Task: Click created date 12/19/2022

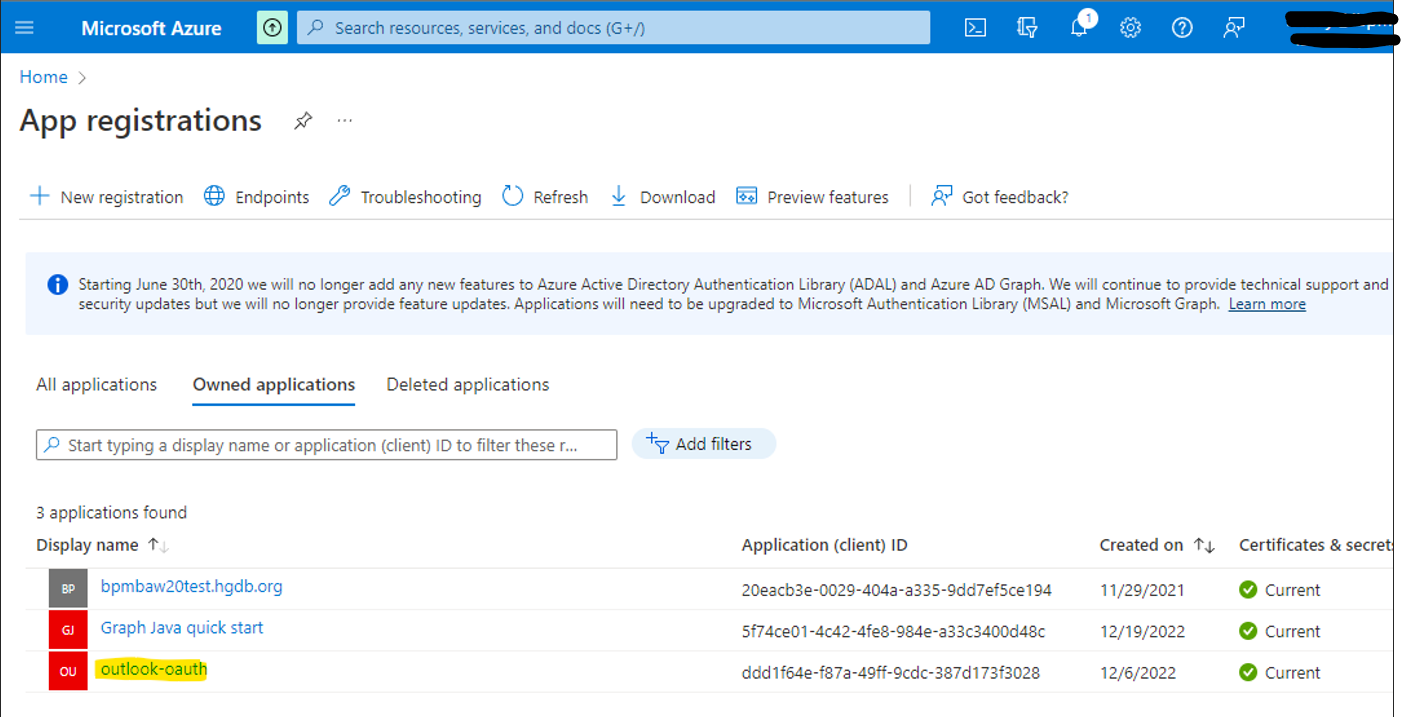Action: coord(1142,631)
